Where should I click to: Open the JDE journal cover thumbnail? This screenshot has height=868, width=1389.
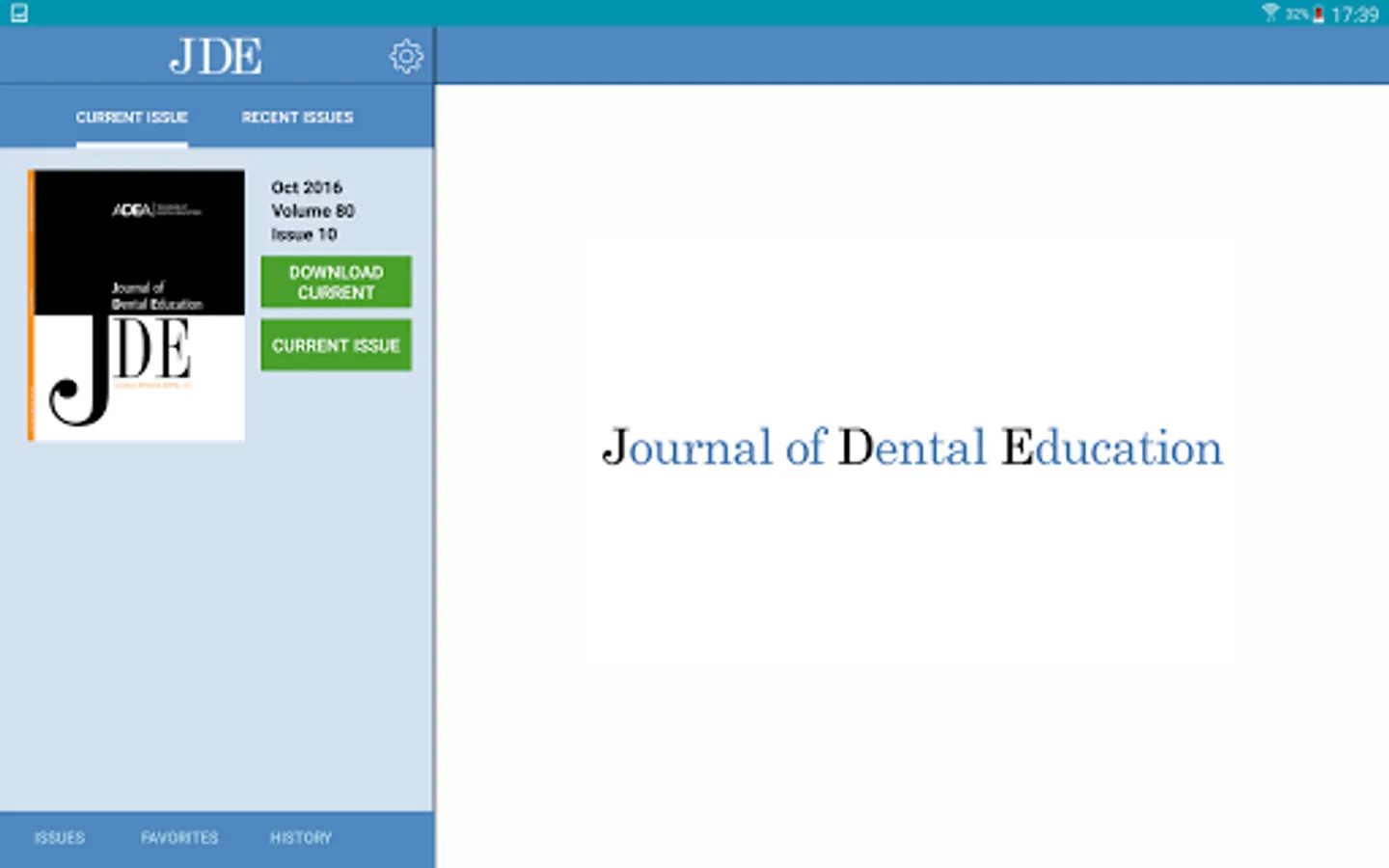tap(136, 305)
